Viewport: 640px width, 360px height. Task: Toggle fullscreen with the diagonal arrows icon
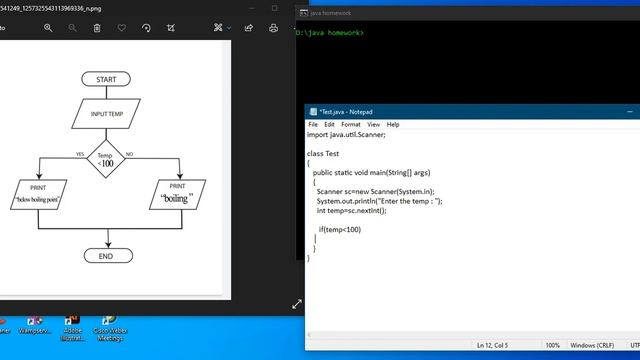297,304
